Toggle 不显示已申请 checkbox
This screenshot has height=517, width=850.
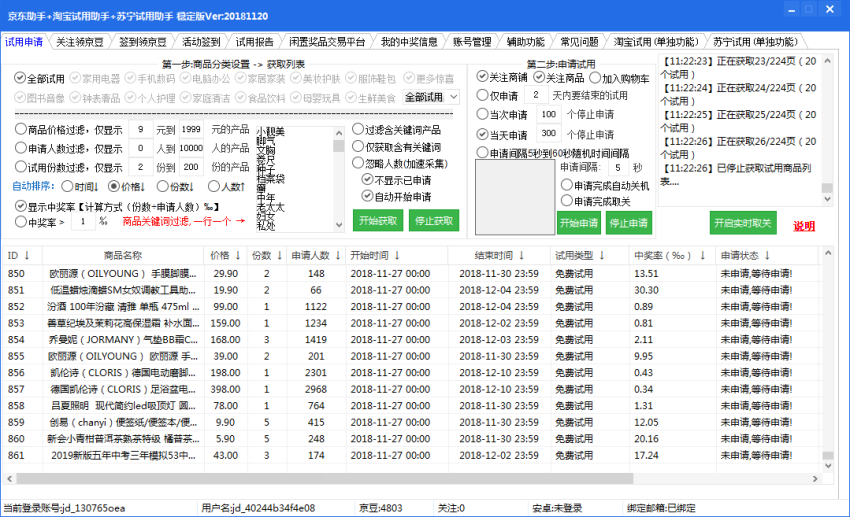(x=368, y=179)
